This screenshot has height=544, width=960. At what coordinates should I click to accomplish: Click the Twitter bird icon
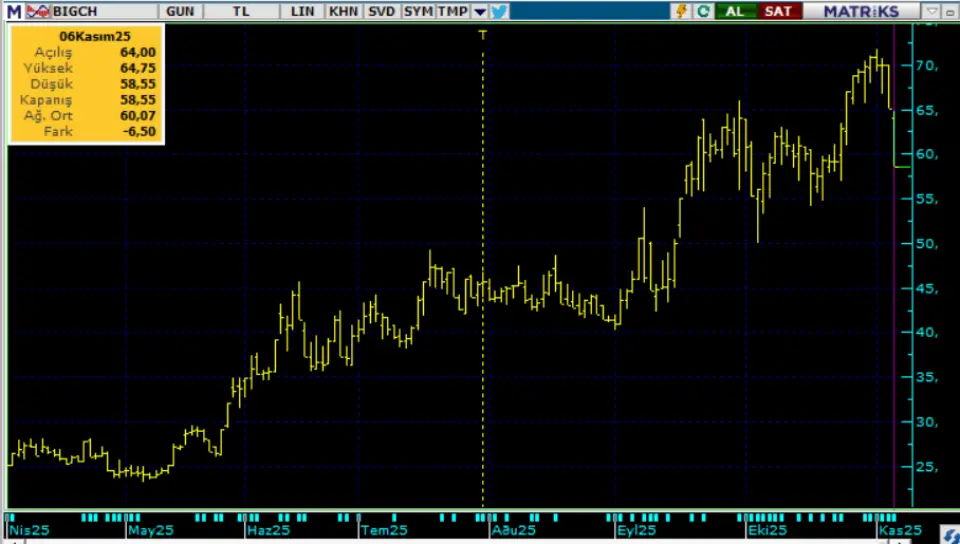click(499, 11)
